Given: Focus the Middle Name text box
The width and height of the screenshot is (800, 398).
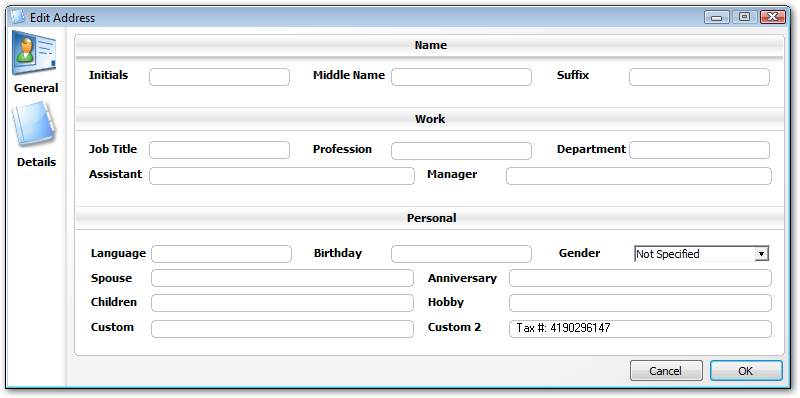Looking at the screenshot, I should (x=461, y=77).
